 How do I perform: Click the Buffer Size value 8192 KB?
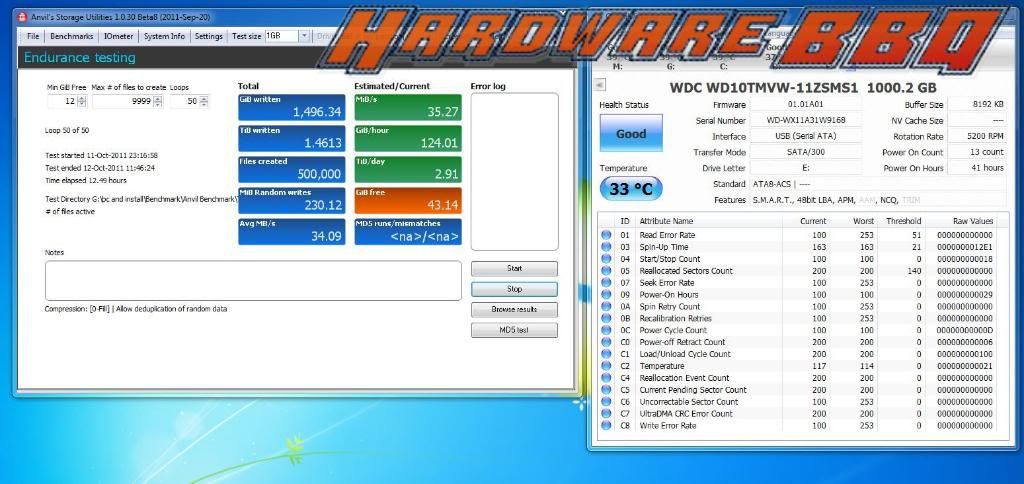point(977,105)
